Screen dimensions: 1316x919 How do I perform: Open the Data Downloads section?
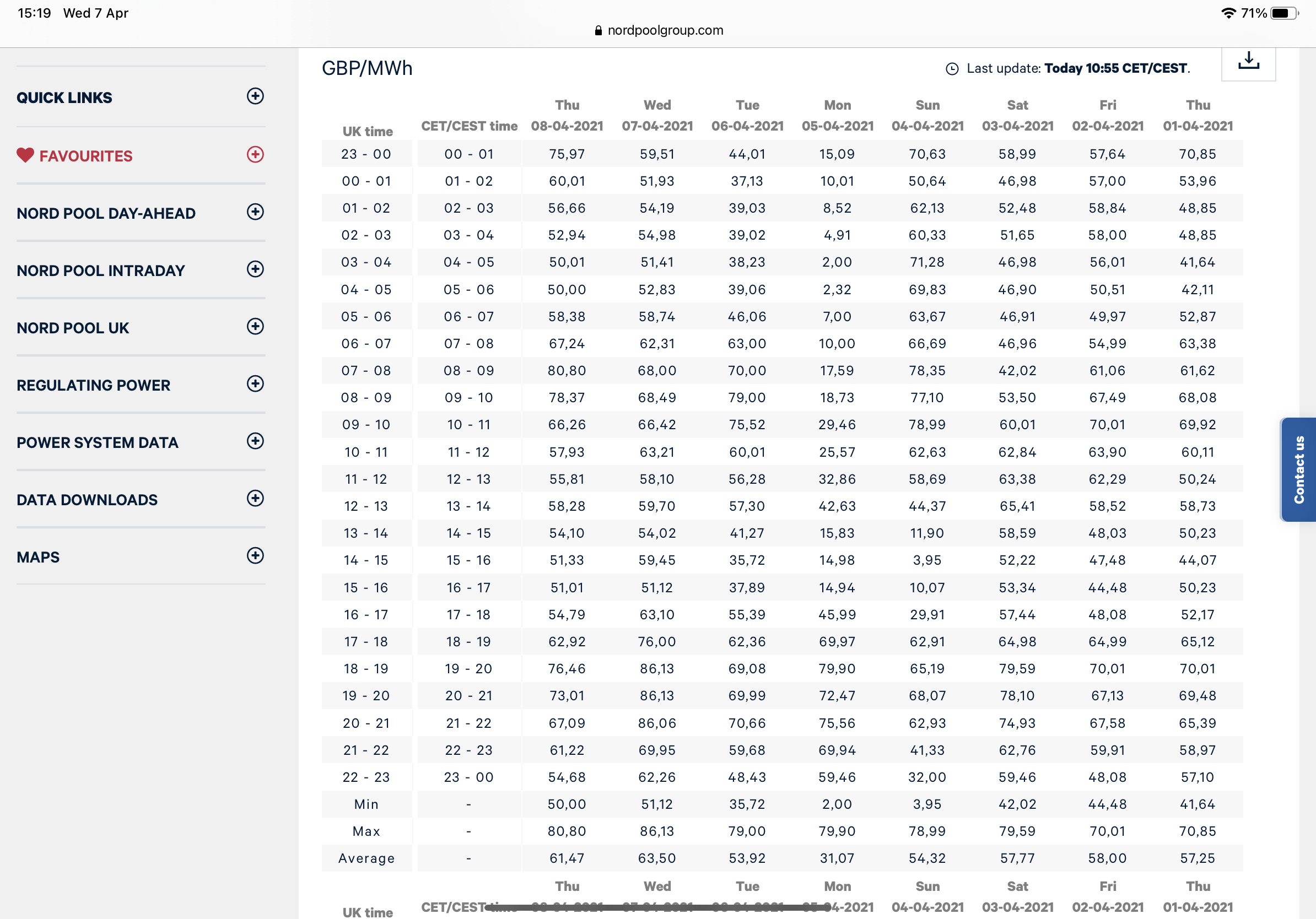tap(87, 500)
